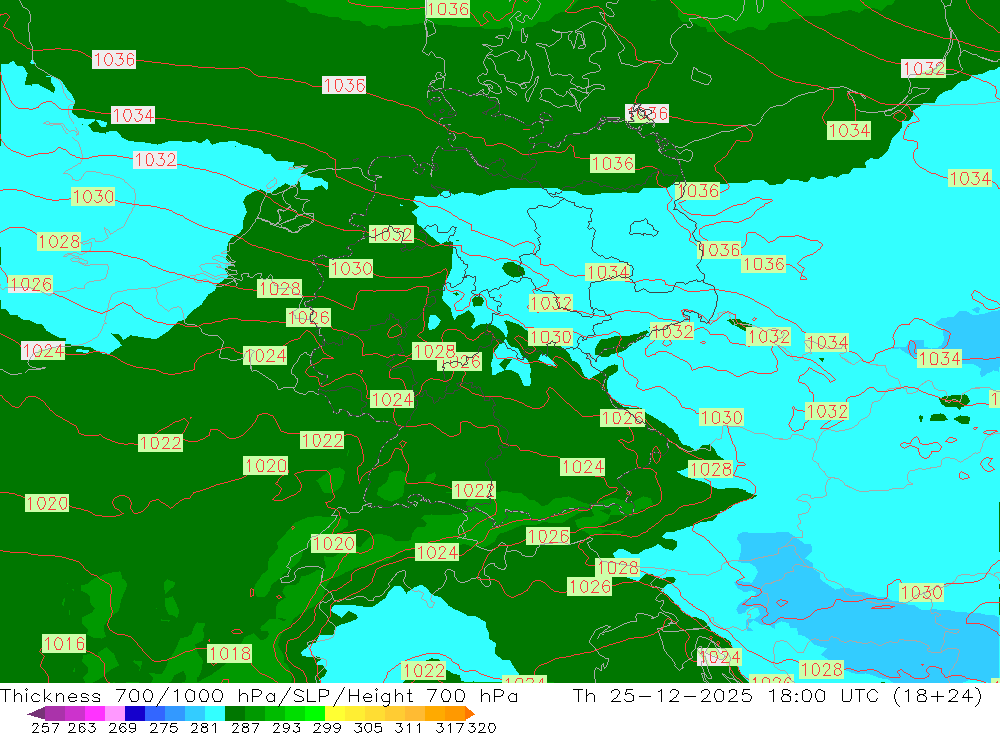This screenshot has width=1000, height=733.
Task: Click the legend value 275
Action: coord(164,727)
